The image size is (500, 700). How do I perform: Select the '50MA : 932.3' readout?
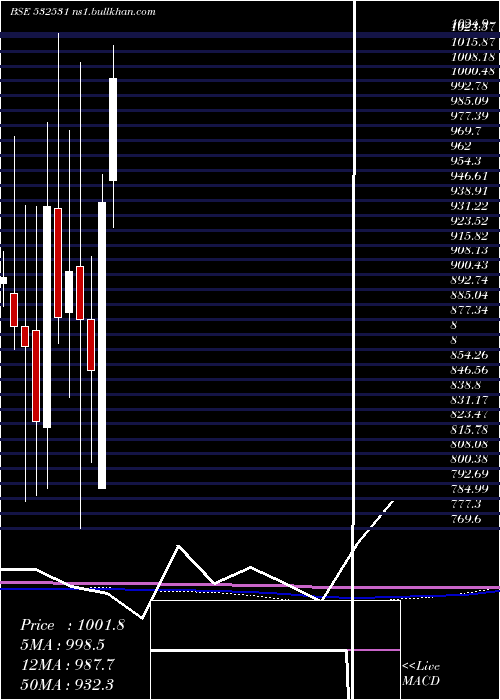tap(67, 684)
